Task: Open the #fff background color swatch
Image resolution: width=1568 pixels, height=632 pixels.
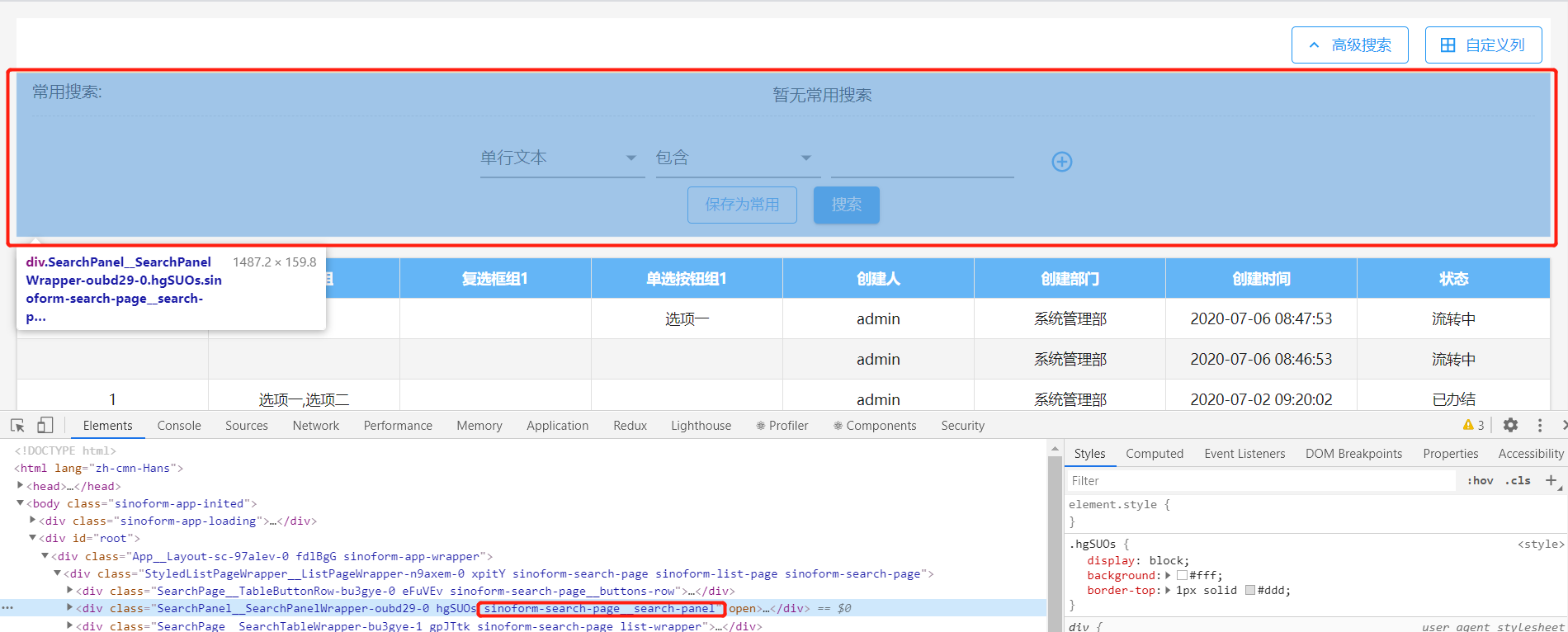Action: coord(1182,575)
